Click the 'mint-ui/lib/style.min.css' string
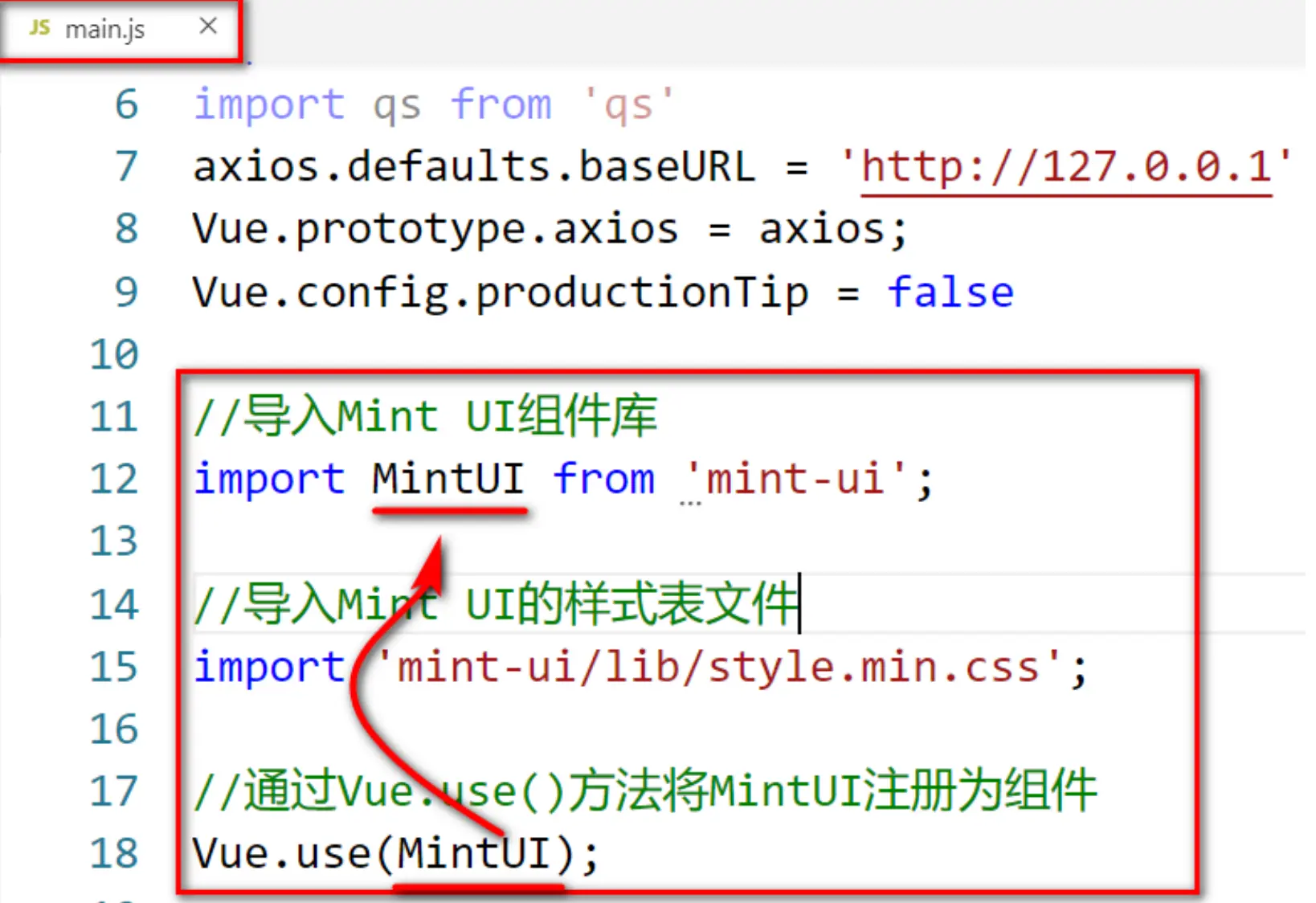This screenshot has height=903, width=1316. pos(720,667)
